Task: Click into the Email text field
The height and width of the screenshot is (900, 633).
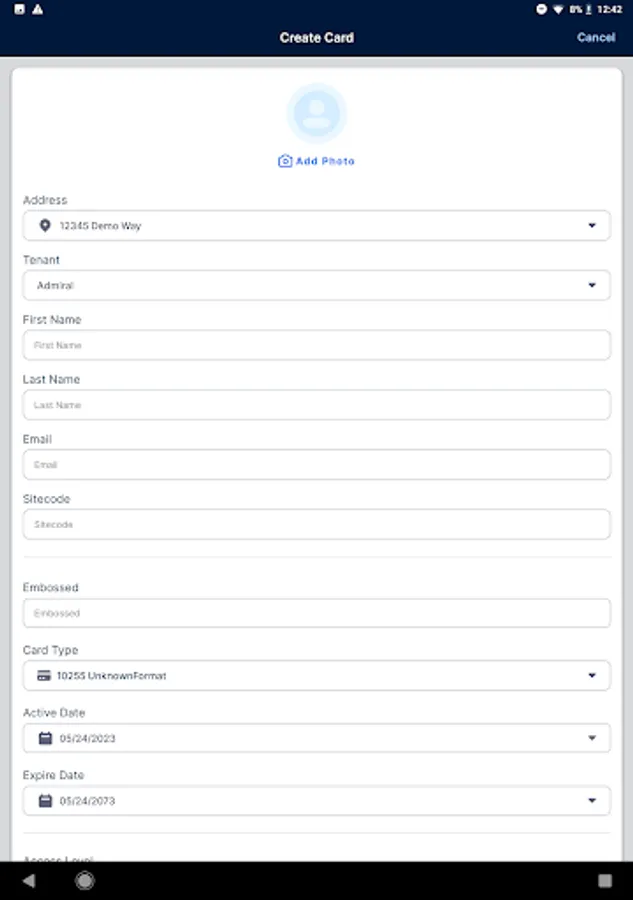Action: click(316, 465)
